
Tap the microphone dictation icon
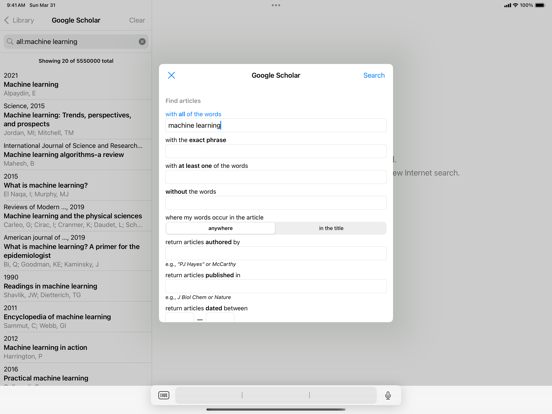388,395
